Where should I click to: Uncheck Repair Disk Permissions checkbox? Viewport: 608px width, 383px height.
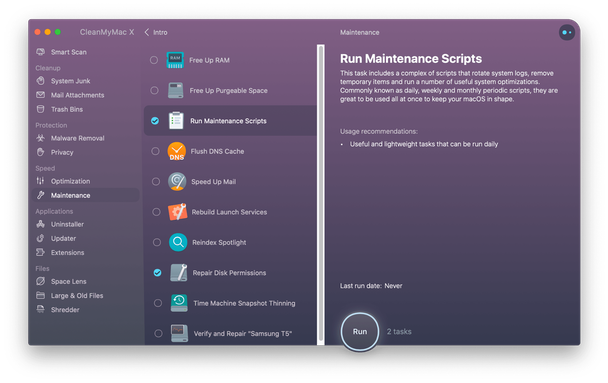click(157, 273)
